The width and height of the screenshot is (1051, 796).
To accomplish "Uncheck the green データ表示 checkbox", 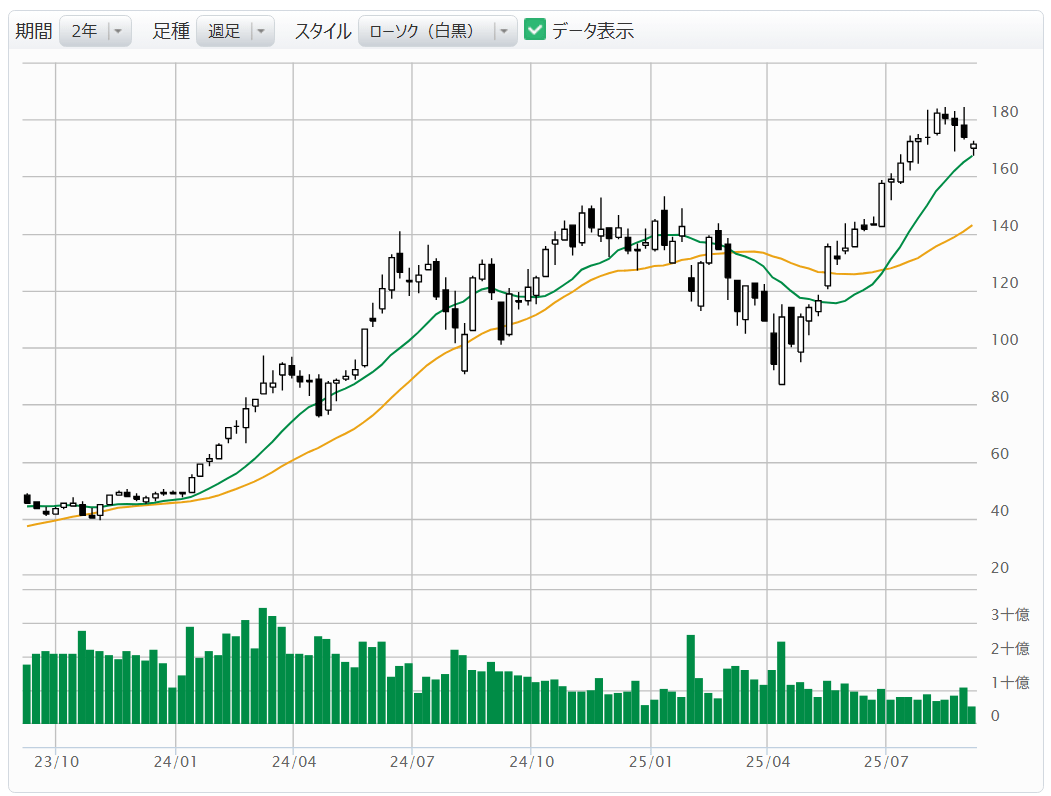I will pyautogui.click(x=535, y=30).
